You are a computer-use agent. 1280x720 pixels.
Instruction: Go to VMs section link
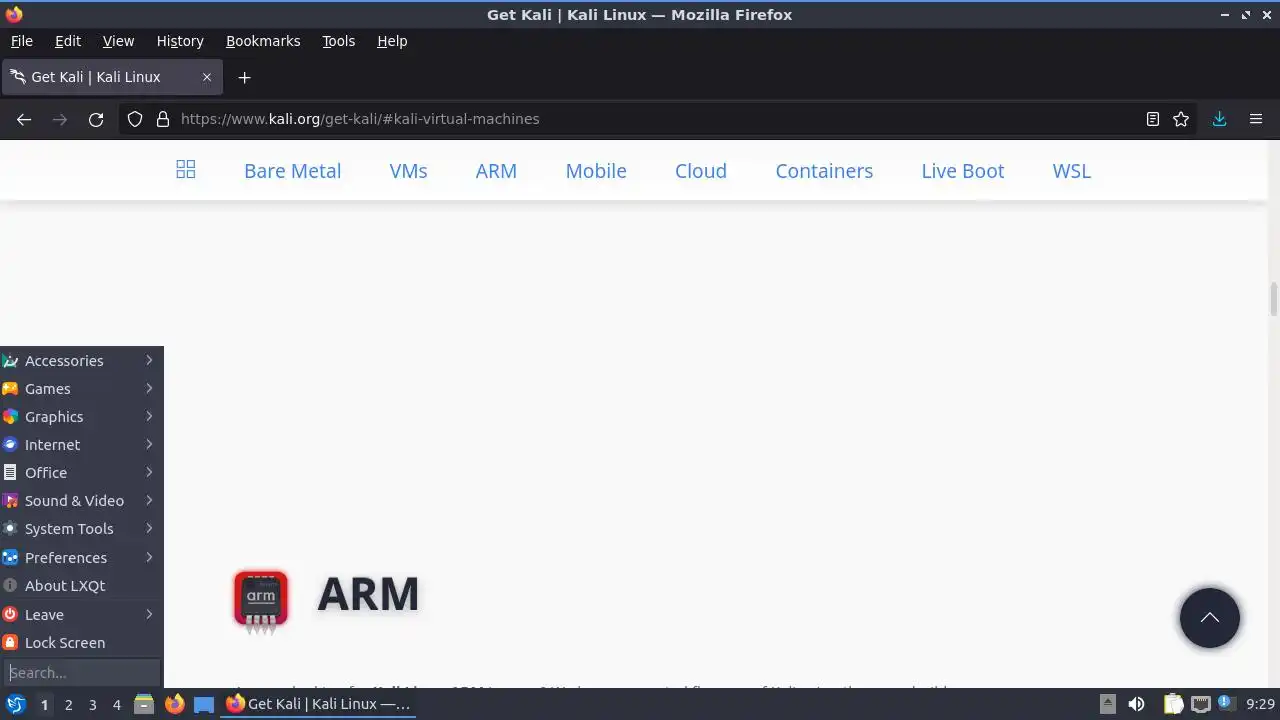[409, 171]
